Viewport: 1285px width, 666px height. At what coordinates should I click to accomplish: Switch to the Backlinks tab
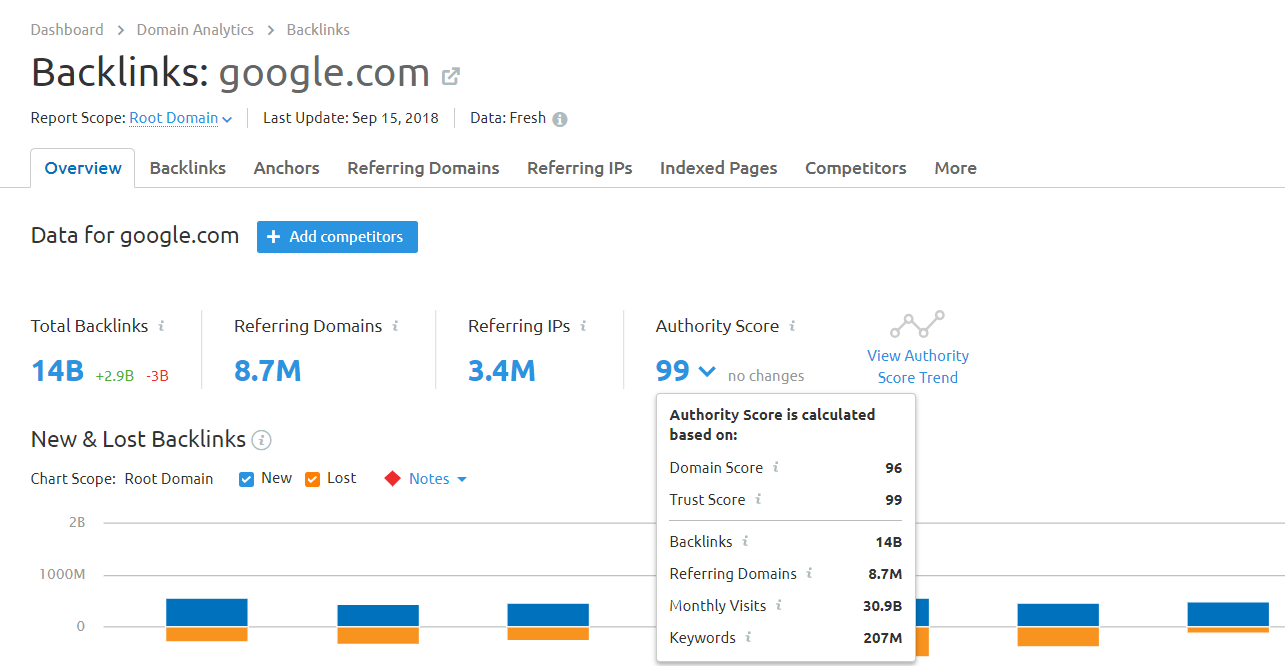point(188,168)
